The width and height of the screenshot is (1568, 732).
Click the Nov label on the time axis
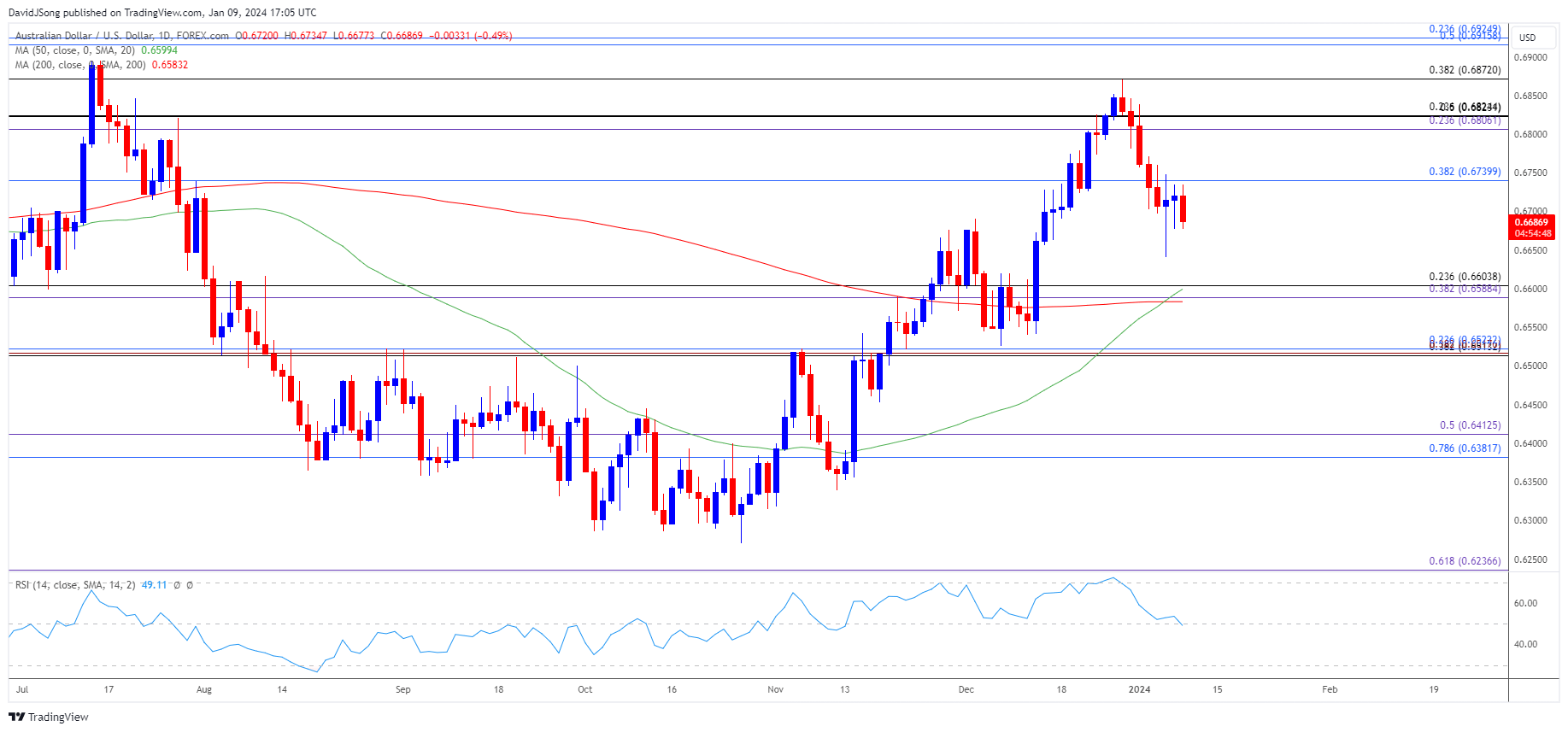(x=775, y=689)
